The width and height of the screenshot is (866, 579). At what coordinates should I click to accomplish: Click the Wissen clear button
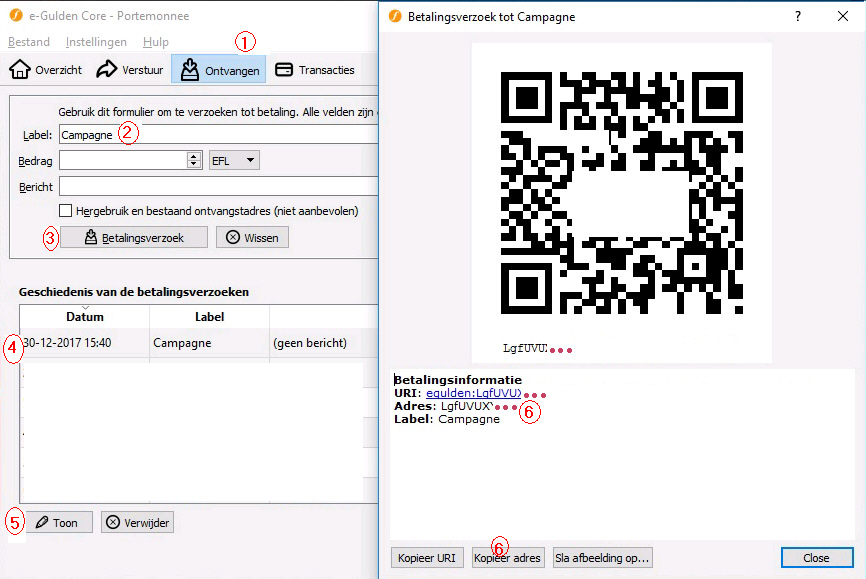(252, 238)
